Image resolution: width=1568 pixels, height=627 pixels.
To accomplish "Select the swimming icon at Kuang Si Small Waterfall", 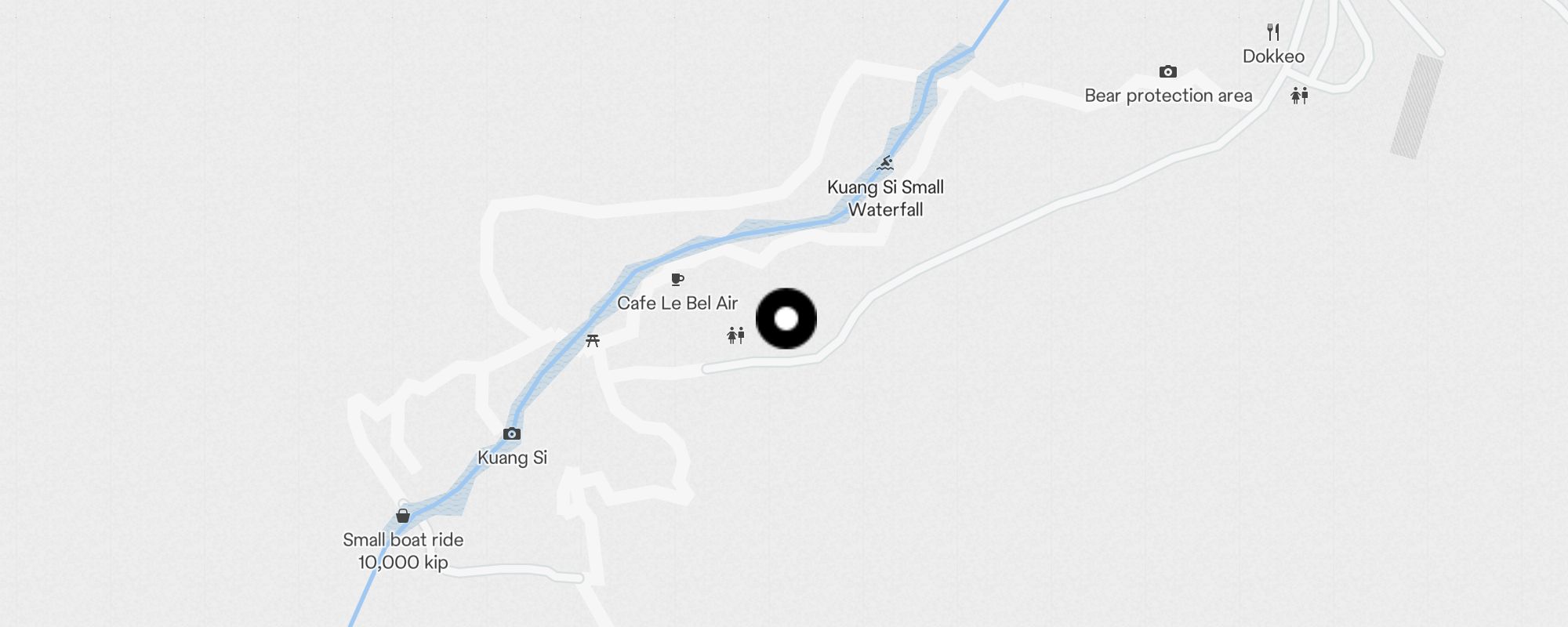I will click(885, 163).
